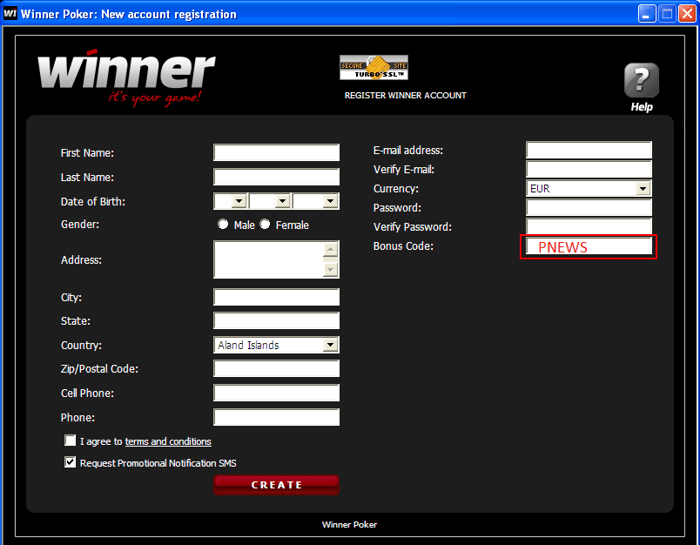Click the CREATE button
The image size is (700, 545).
[x=276, y=485]
